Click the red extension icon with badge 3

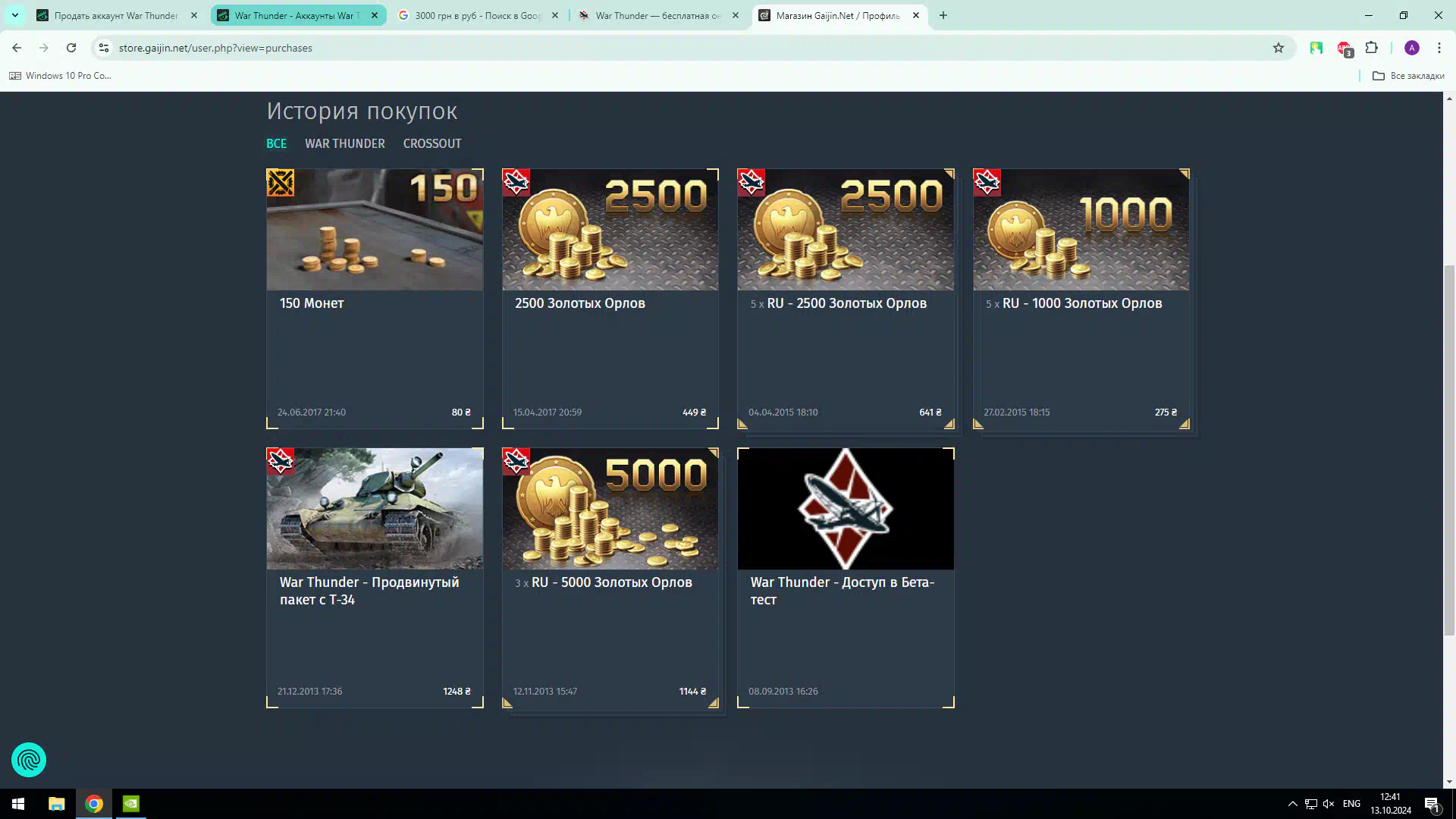coord(1345,49)
